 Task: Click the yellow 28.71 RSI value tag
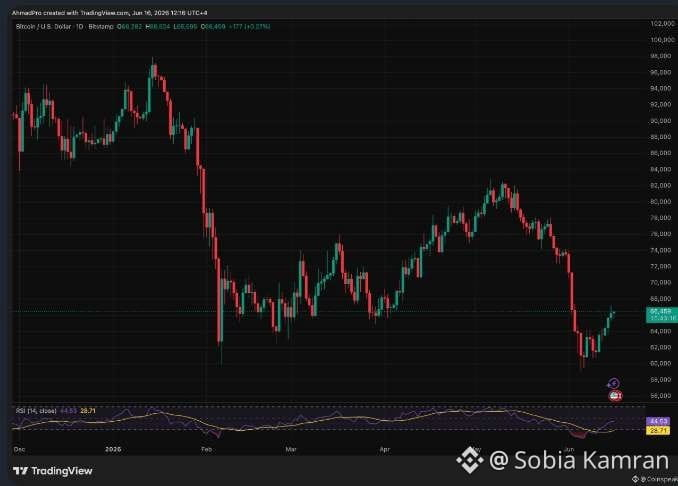pos(658,430)
